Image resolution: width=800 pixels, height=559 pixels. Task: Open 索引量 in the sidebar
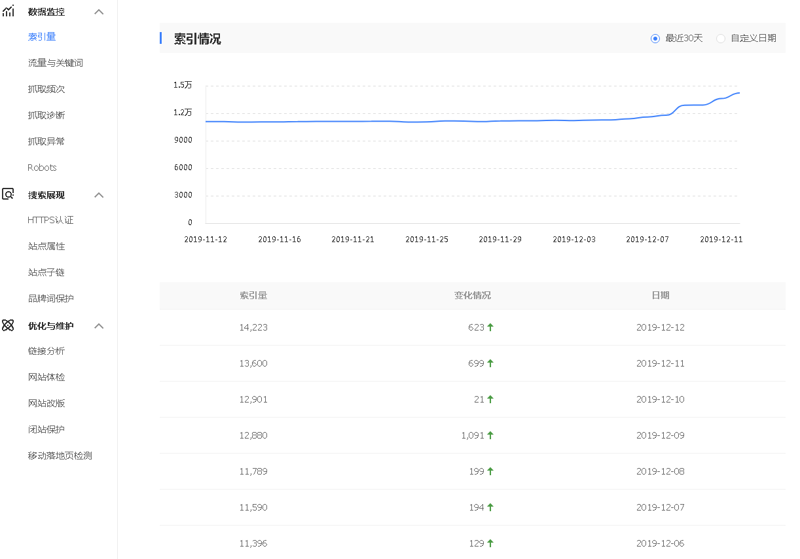42,37
